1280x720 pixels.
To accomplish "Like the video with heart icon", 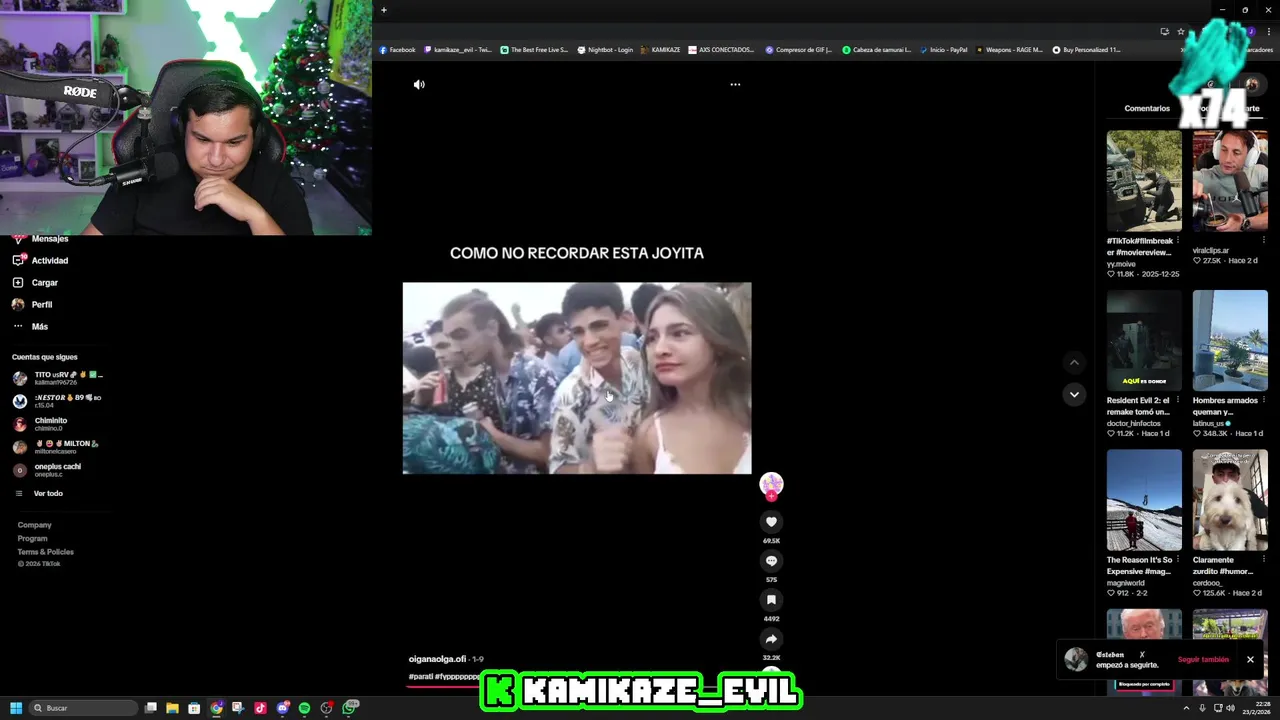I will (771, 521).
